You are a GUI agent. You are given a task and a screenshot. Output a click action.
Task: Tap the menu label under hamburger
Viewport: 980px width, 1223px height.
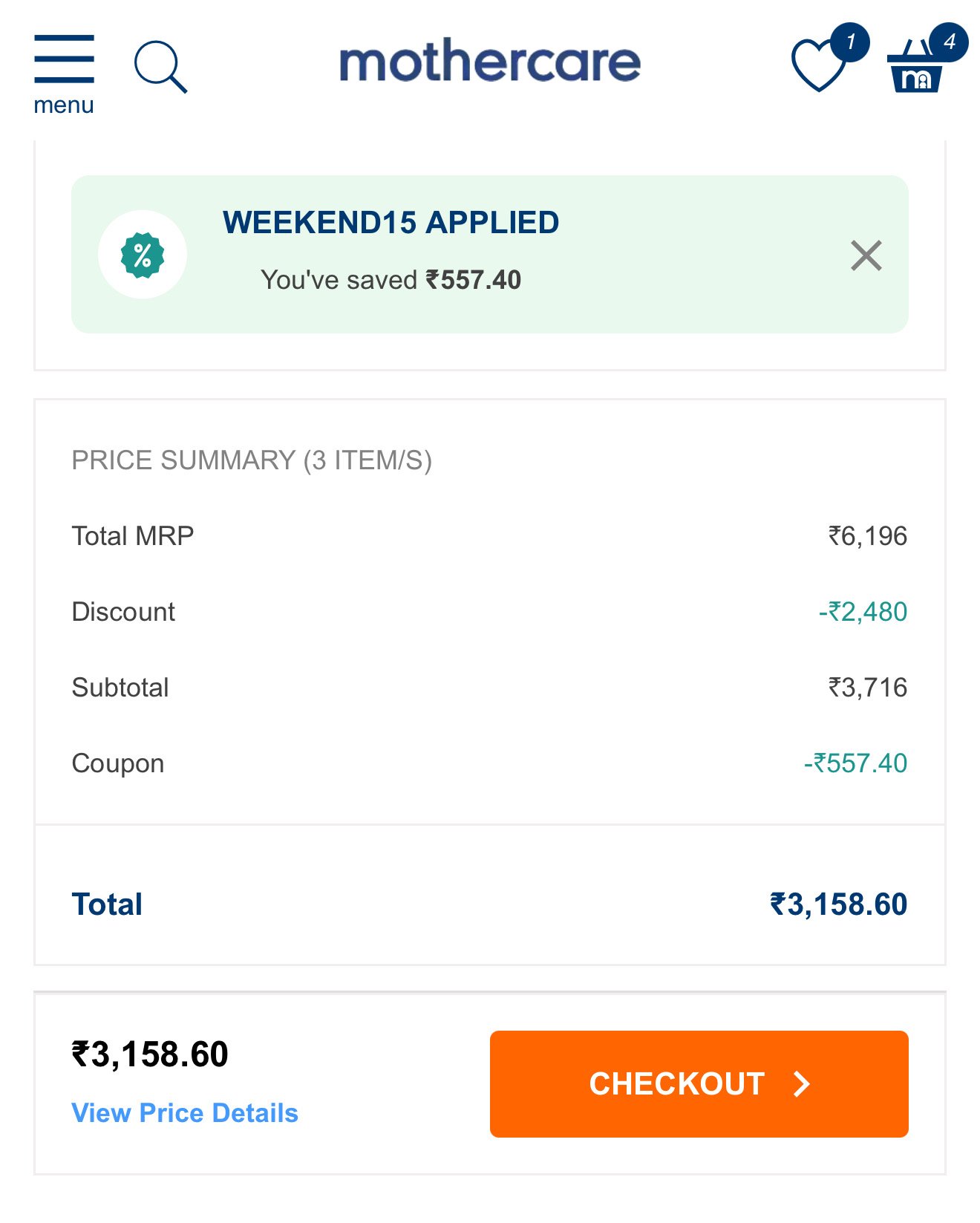[64, 105]
